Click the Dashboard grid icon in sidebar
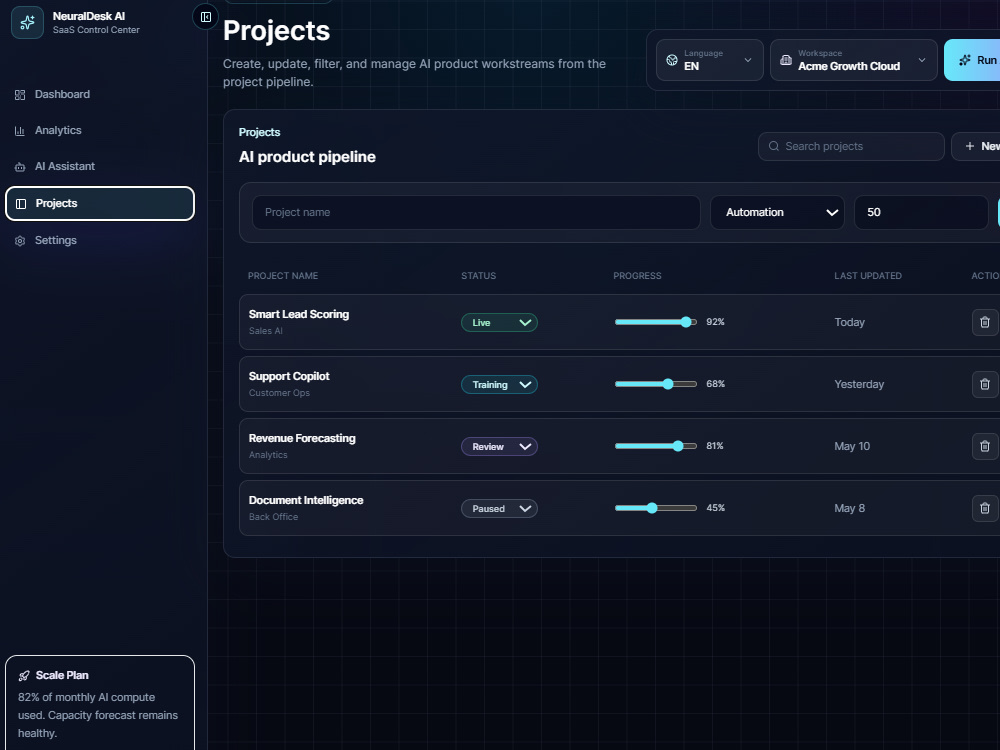The image size is (1000, 750). point(20,95)
